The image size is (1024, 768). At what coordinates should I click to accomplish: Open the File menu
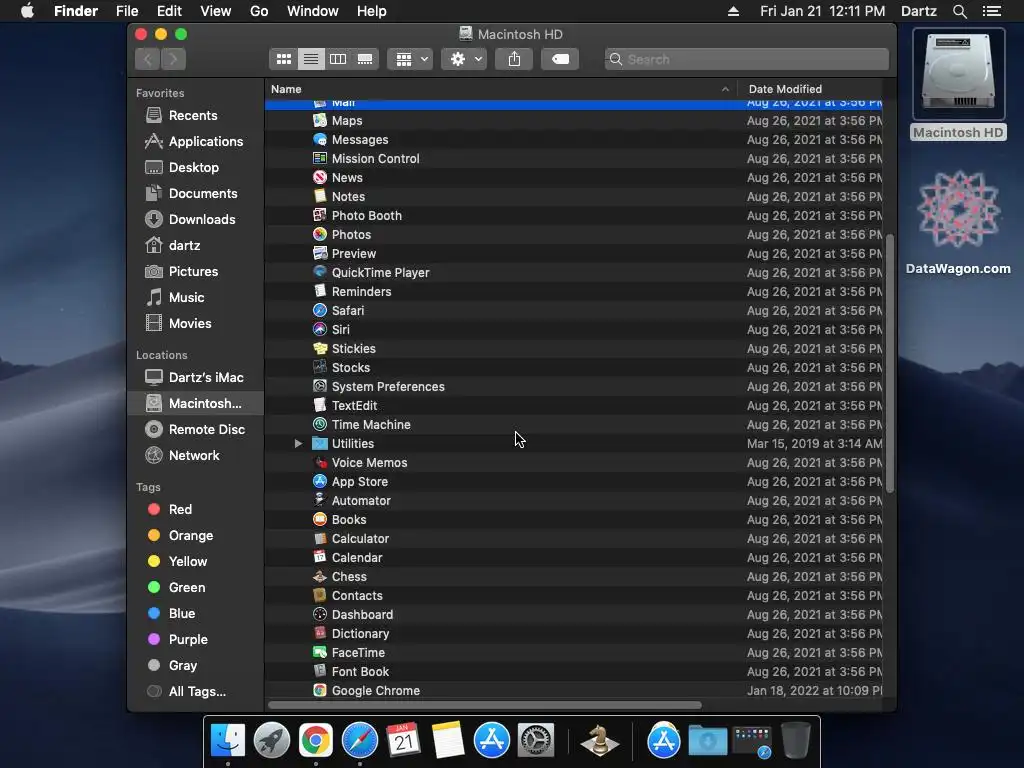tap(127, 11)
